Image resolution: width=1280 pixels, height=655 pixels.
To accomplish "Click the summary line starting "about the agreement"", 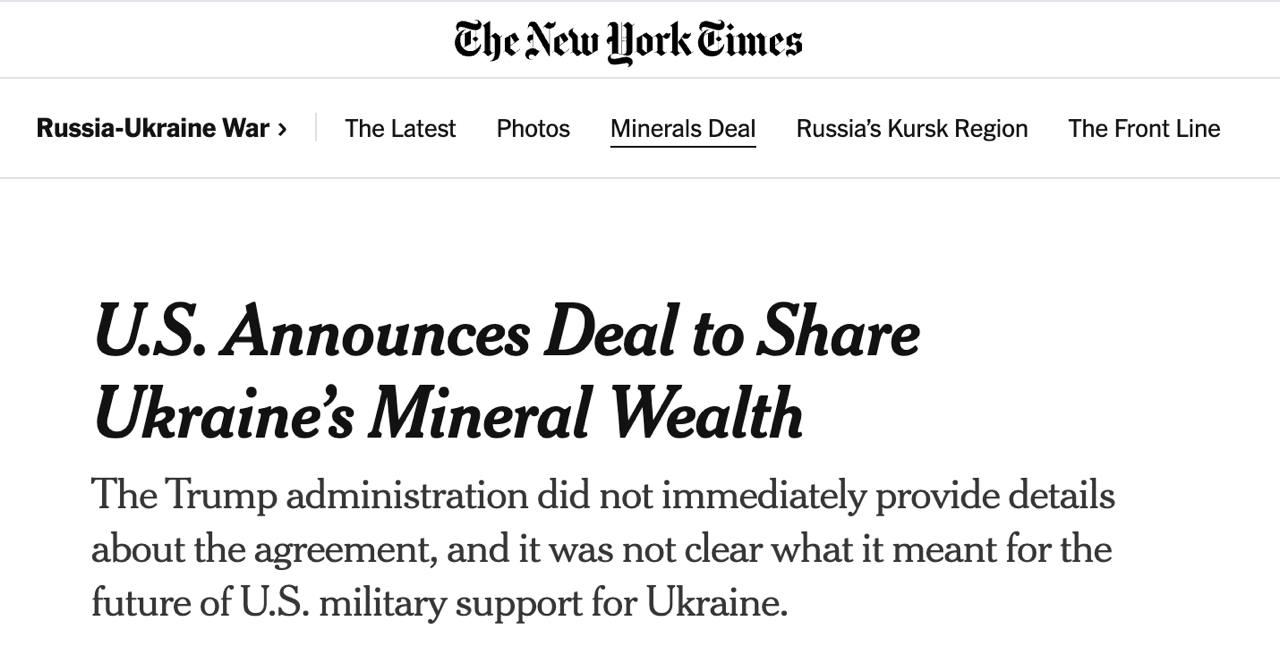I will (601, 549).
